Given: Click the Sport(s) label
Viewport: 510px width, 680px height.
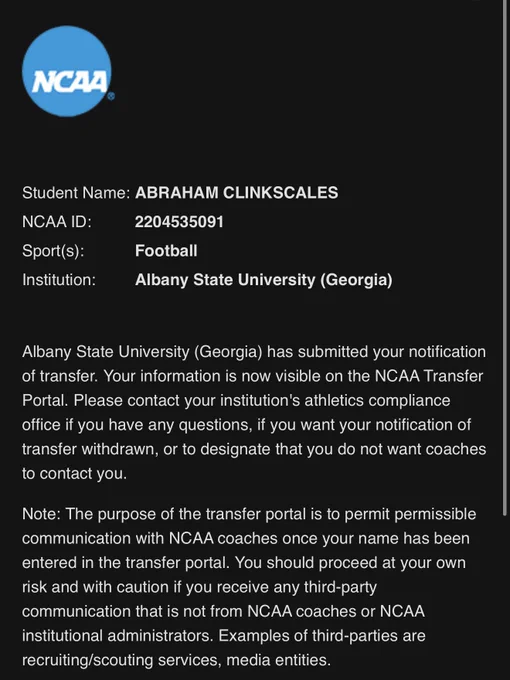Looking at the screenshot, I should 53,251.
